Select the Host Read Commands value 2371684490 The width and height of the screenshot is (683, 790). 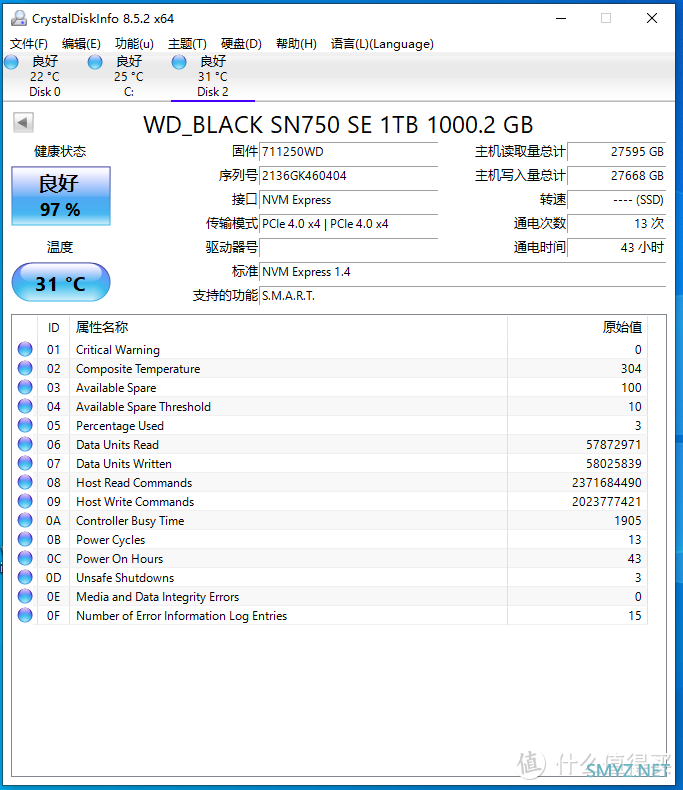click(606, 483)
